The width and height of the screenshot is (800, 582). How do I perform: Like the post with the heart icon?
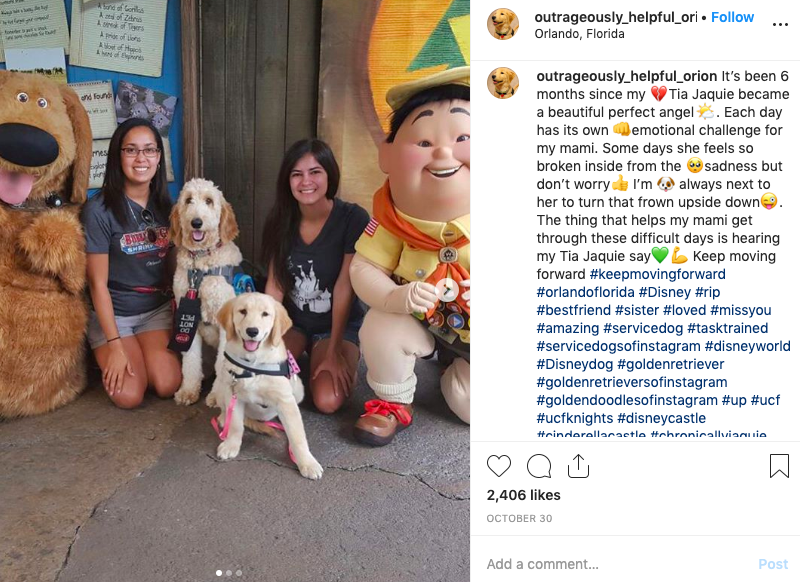pyautogui.click(x=498, y=466)
